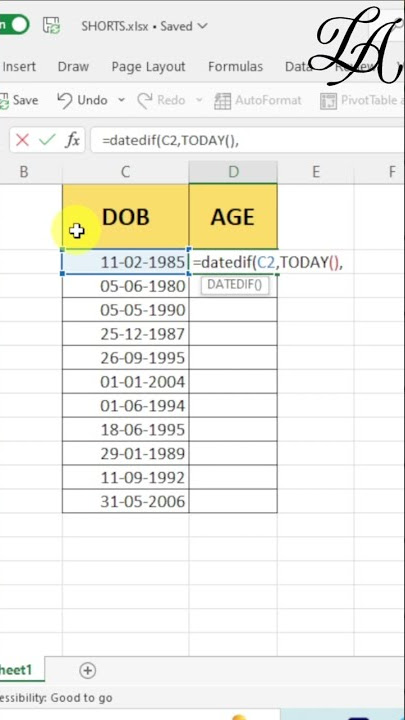This screenshot has height=720, width=405.
Task: Go to the Formulas tab
Action: tap(235, 67)
